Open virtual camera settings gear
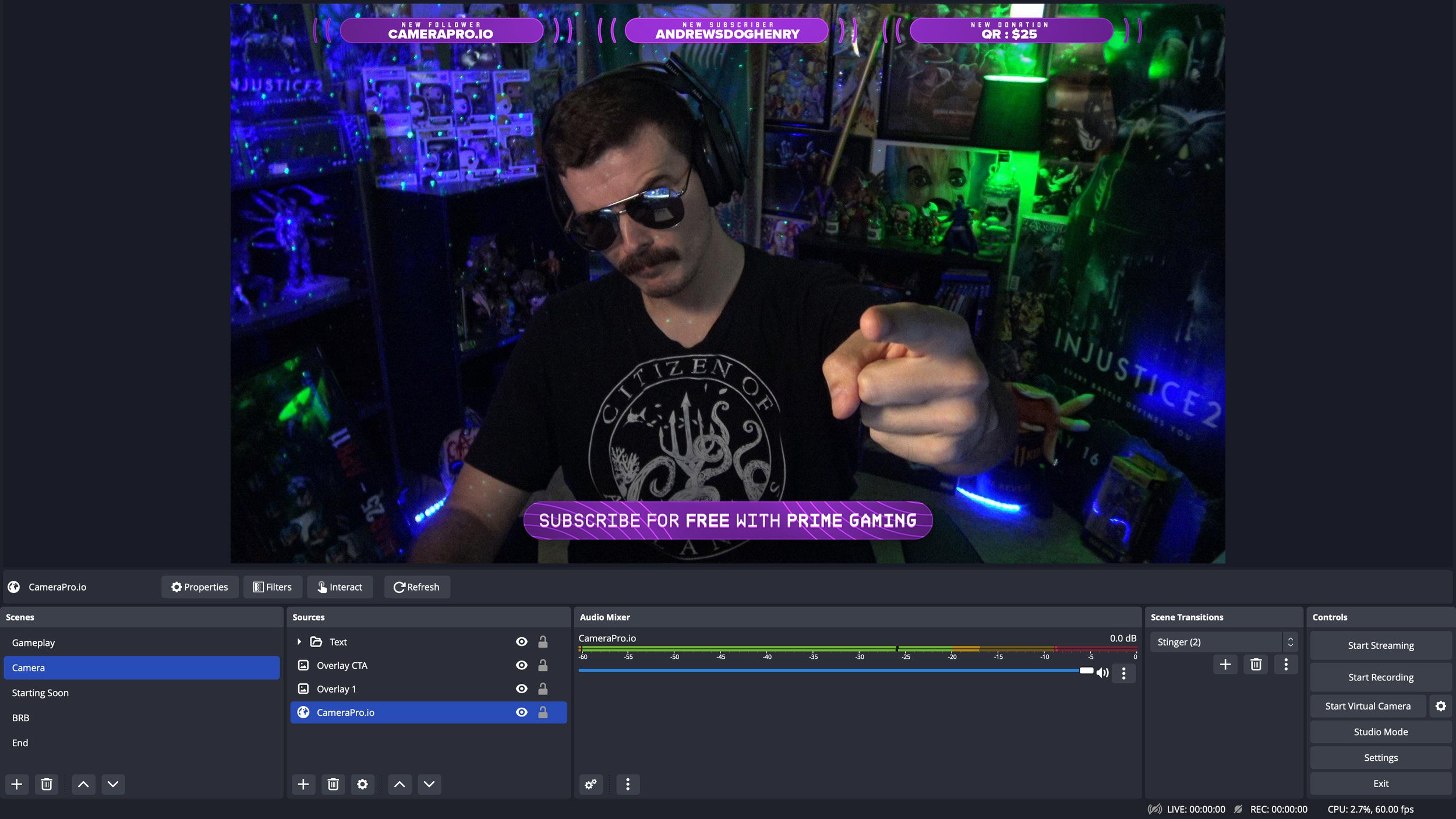Viewport: 1456px width, 819px height. pyautogui.click(x=1440, y=706)
